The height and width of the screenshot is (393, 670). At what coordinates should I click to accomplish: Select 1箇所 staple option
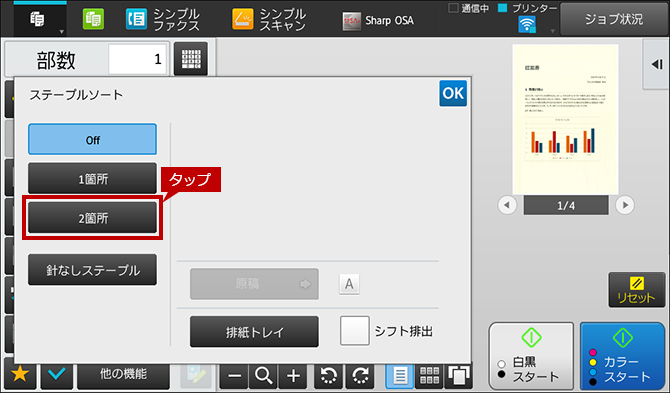point(92,179)
